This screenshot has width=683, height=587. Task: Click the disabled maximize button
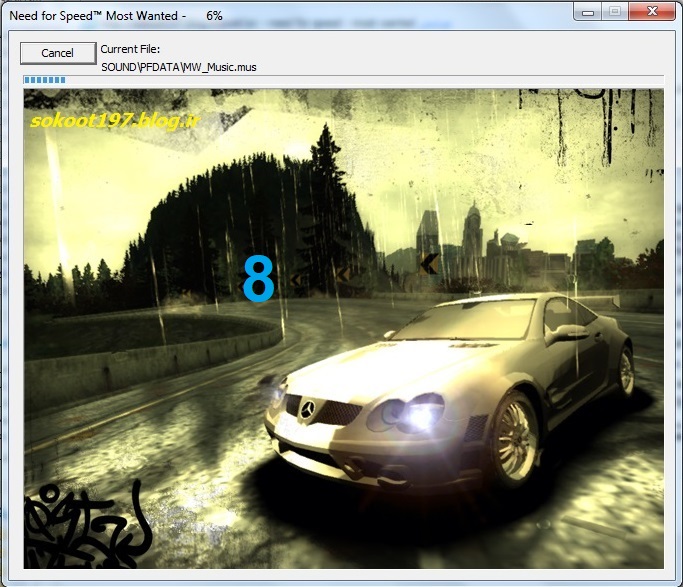(614, 12)
